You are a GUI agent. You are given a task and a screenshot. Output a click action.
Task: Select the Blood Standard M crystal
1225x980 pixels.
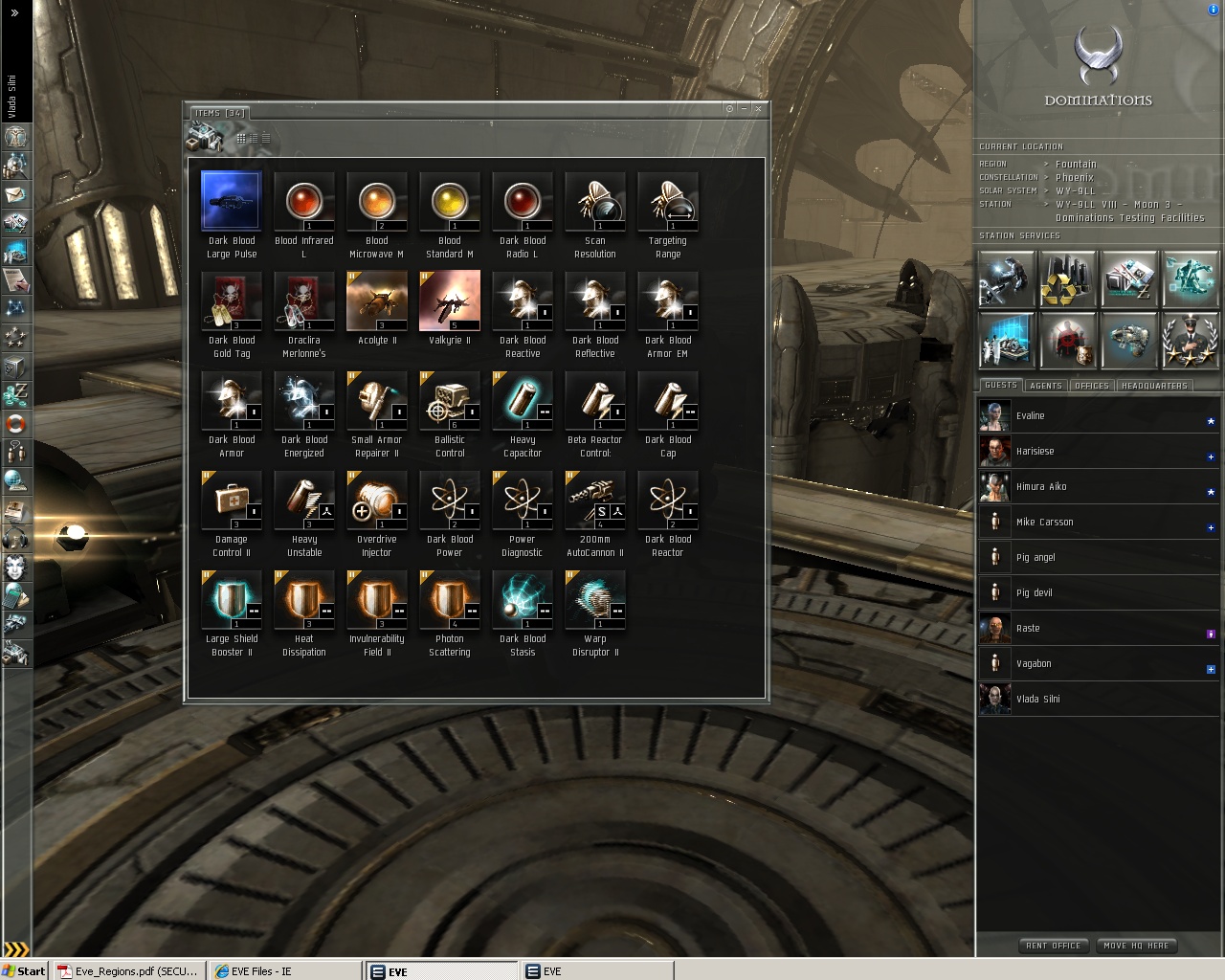click(x=450, y=216)
